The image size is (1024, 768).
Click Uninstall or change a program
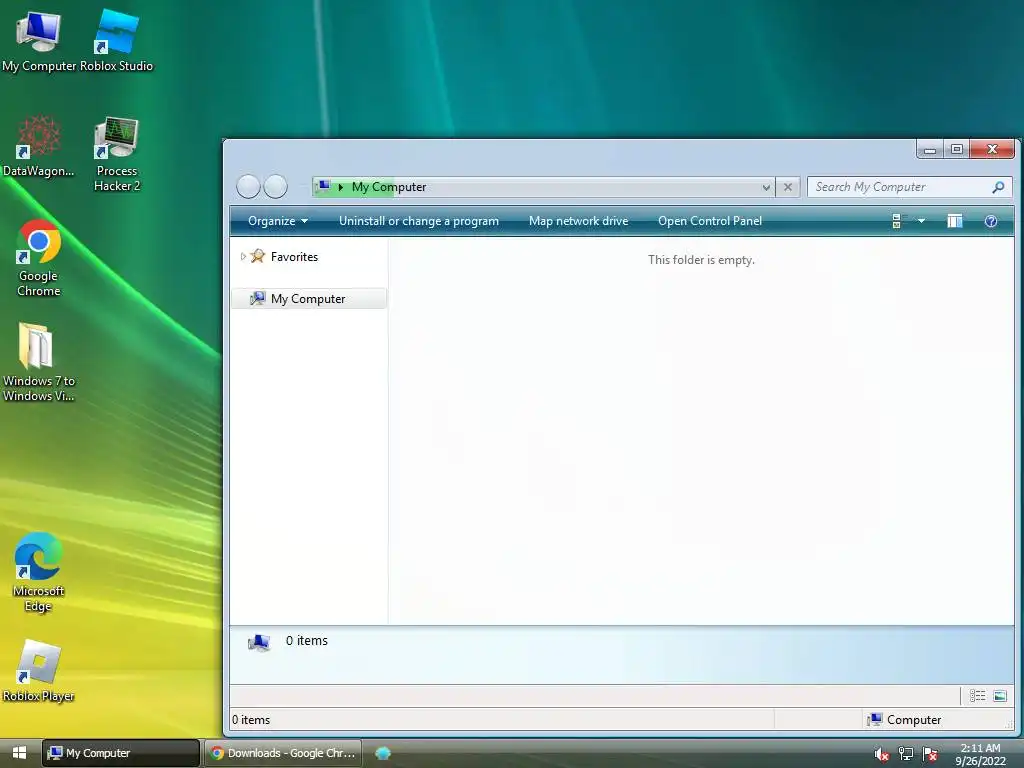pos(419,221)
